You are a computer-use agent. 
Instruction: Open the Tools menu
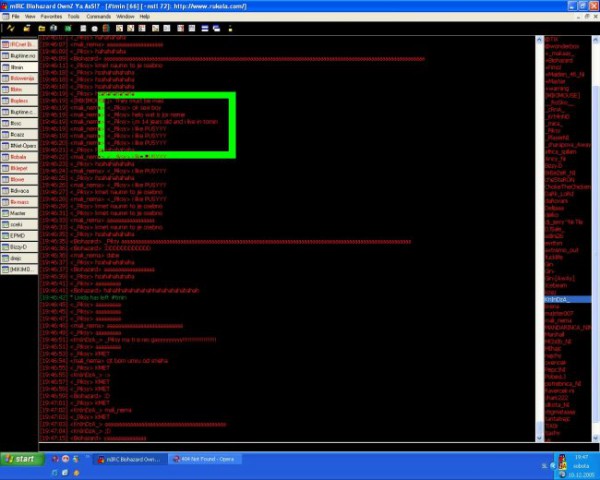(x=73, y=16)
